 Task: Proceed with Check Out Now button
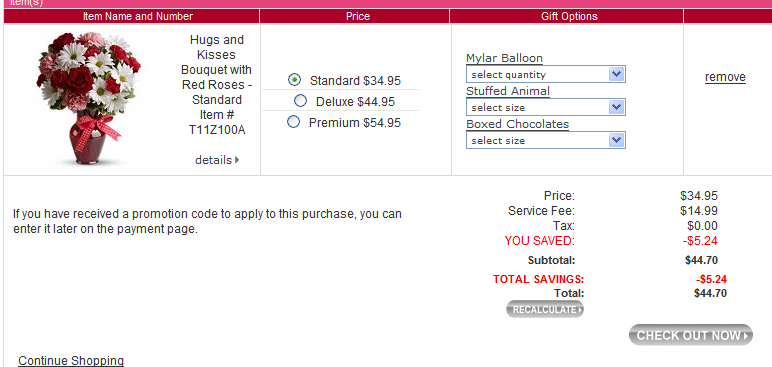coord(691,335)
